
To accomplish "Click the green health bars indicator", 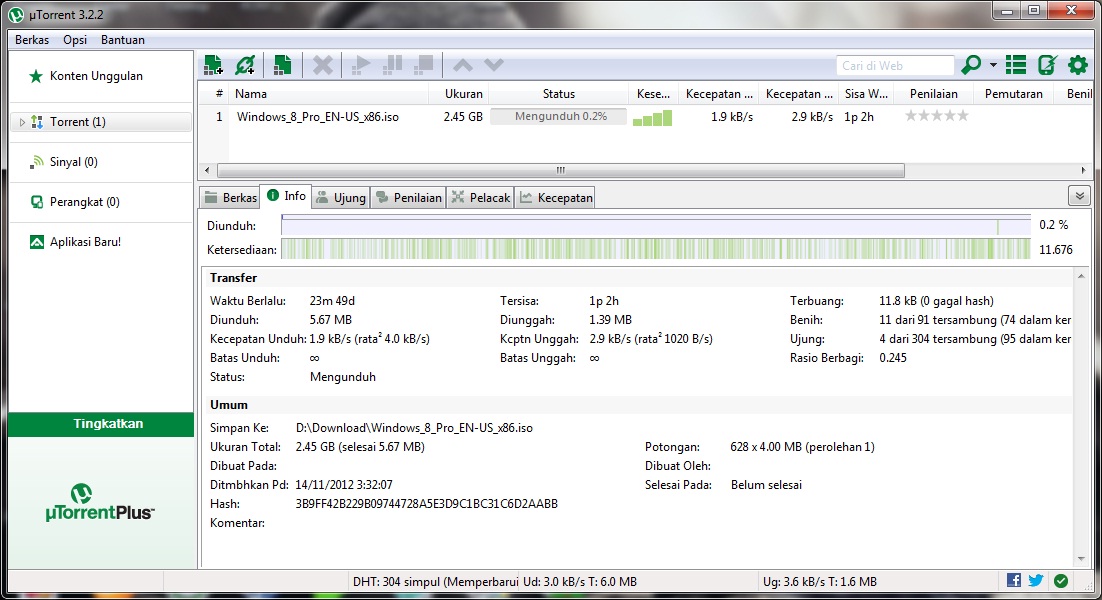I will click(x=652, y=118).
